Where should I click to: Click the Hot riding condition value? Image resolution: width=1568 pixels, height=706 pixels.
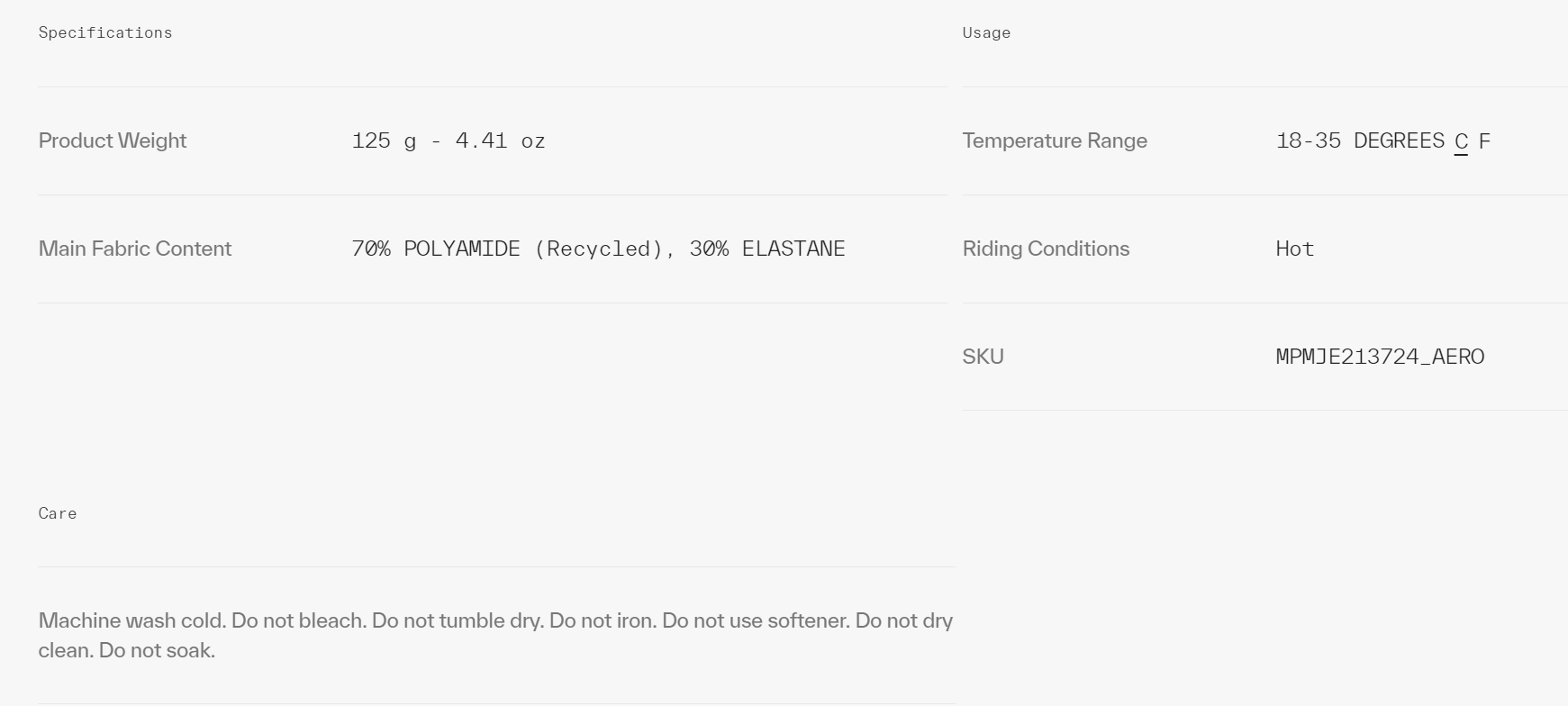click(x=1295, y=249)
